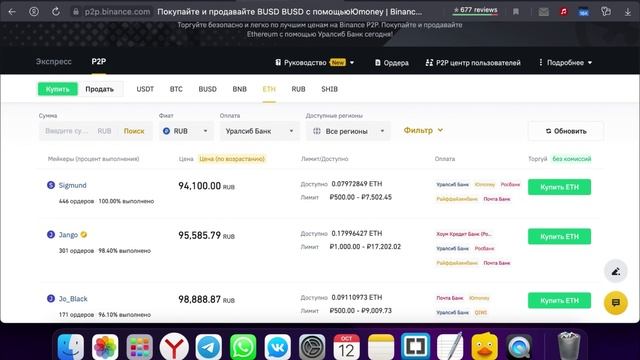Screen dimensions: 640x360
Task: Select the BNB currency tab
Action: click(x=240, y=89)
